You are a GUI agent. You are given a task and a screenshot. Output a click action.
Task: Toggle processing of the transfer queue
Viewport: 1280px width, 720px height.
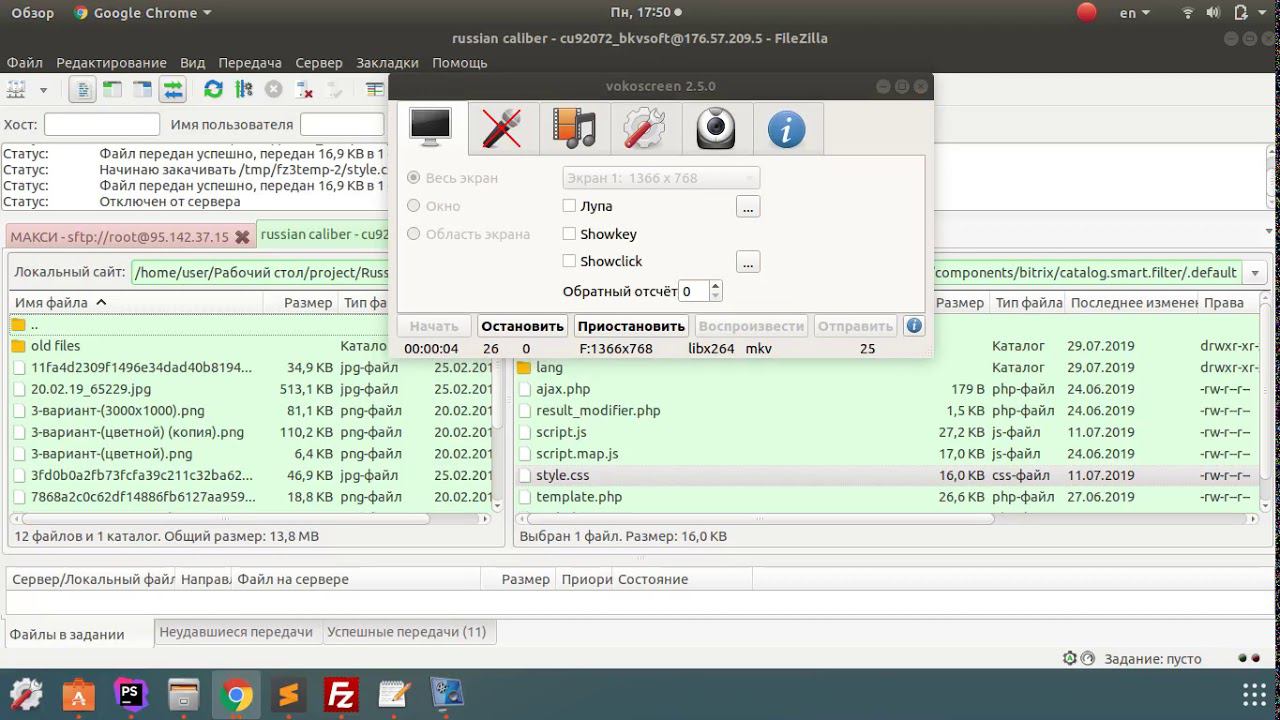point(243,90)
